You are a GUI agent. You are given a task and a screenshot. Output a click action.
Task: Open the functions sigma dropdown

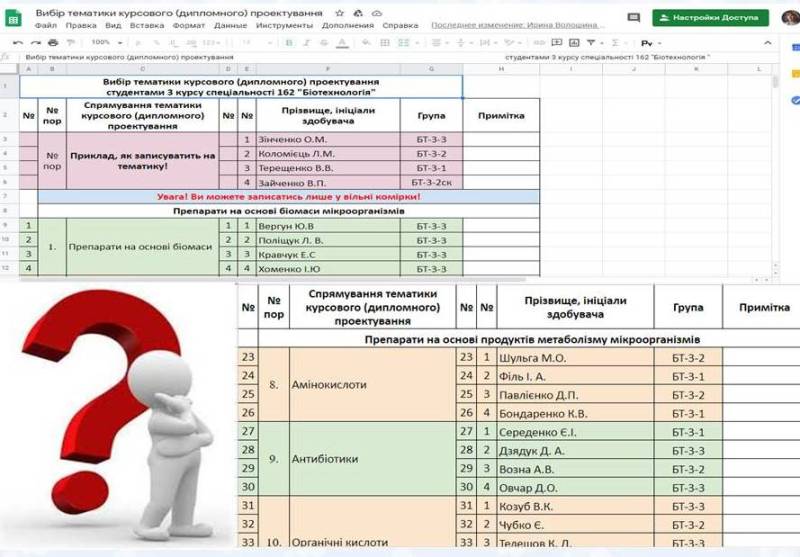point(618,43)
